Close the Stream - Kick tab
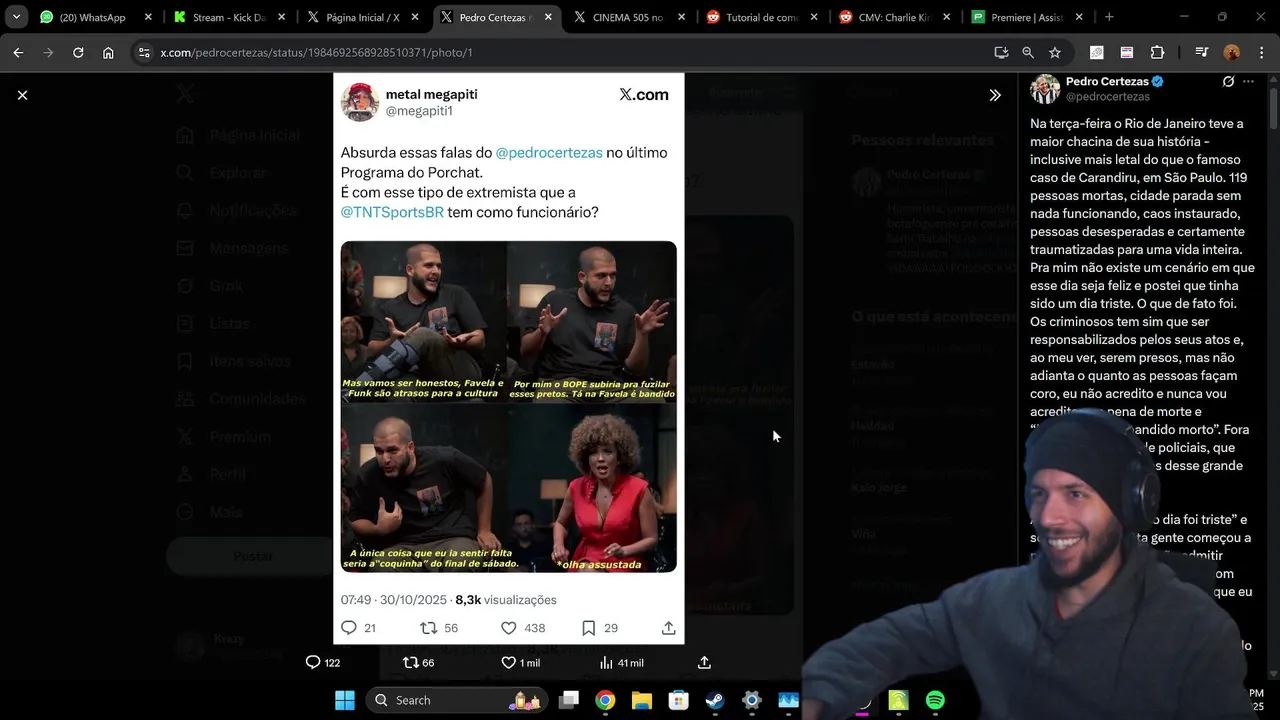The width and height of the screenshot is (1280, 720). click(x=281, y=17)
